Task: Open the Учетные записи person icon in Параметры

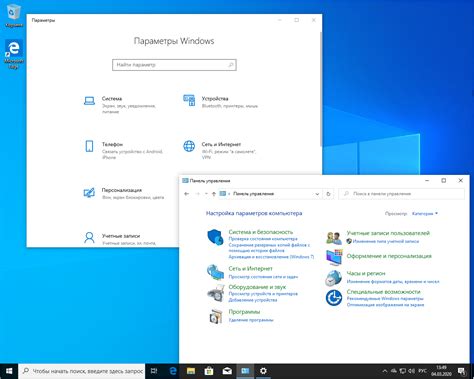Action: click(89, 238)
